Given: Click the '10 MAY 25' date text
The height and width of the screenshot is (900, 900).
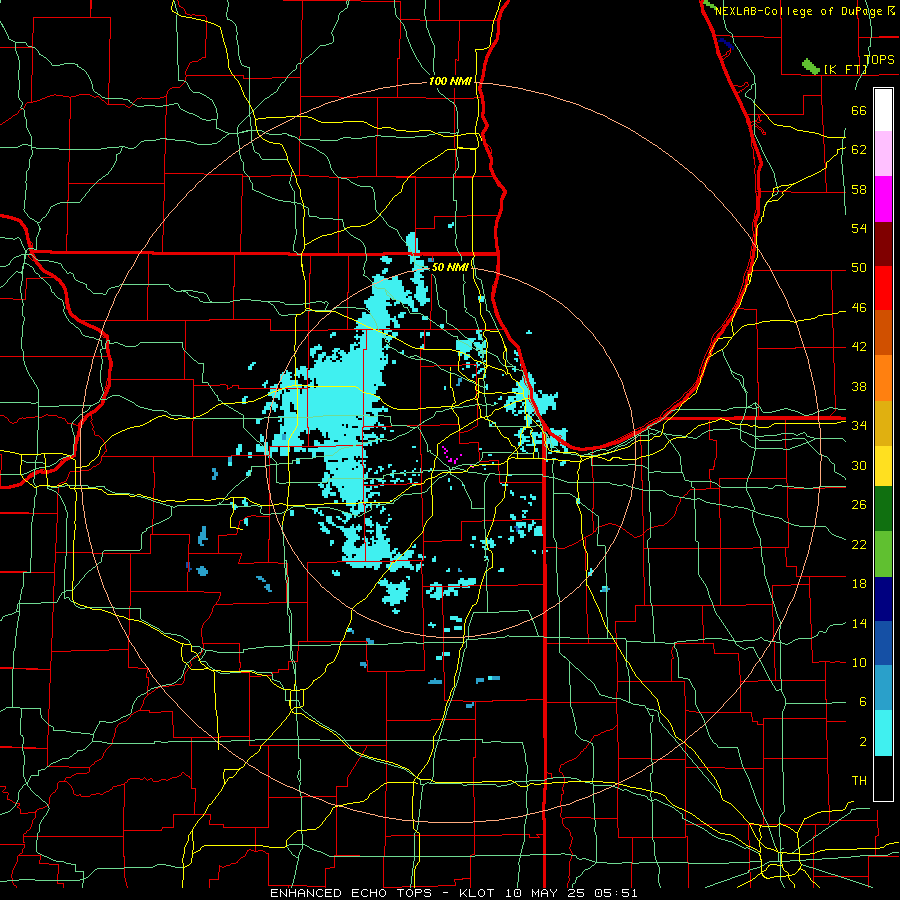Looking at the screenshot, I should coord(547,893).
